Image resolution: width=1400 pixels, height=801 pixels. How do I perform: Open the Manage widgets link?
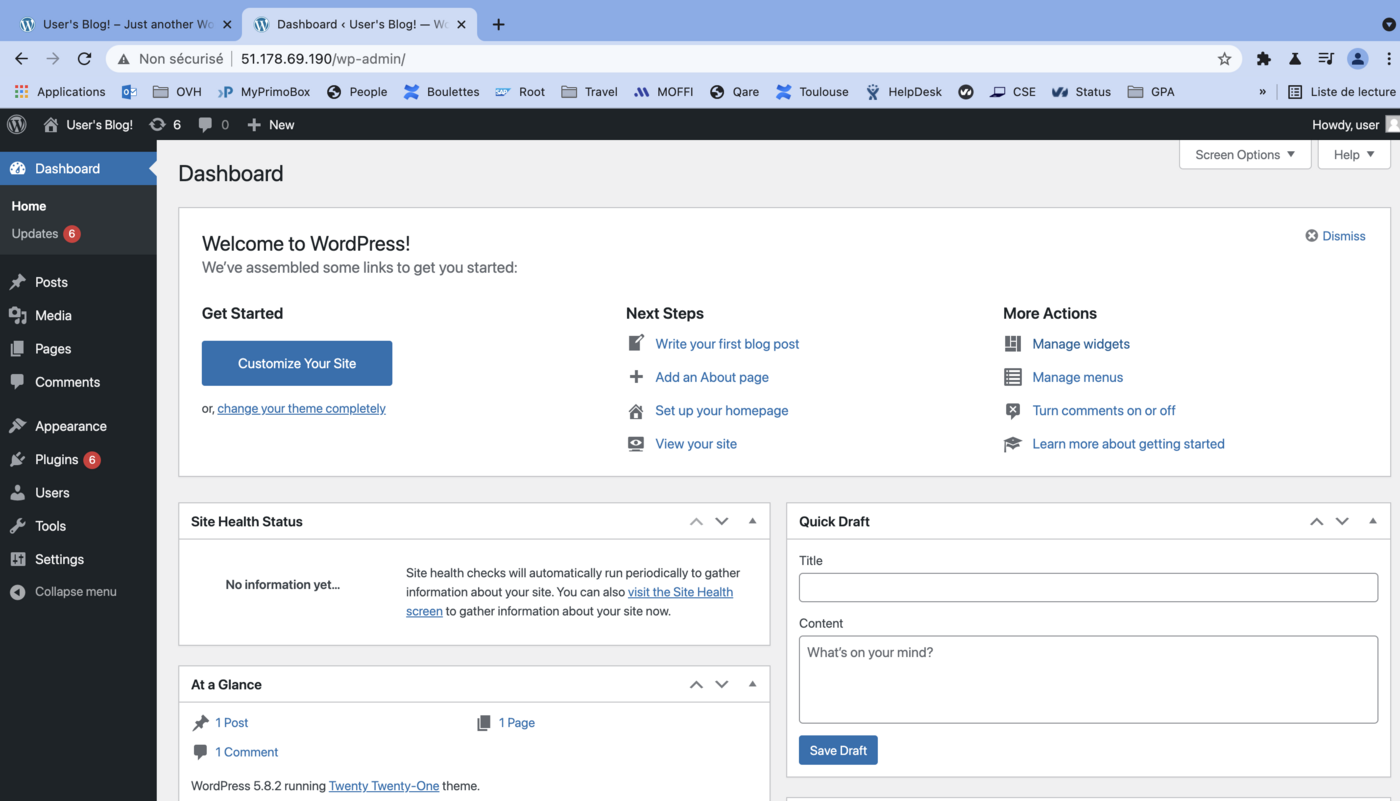[x=1081, y=343]
